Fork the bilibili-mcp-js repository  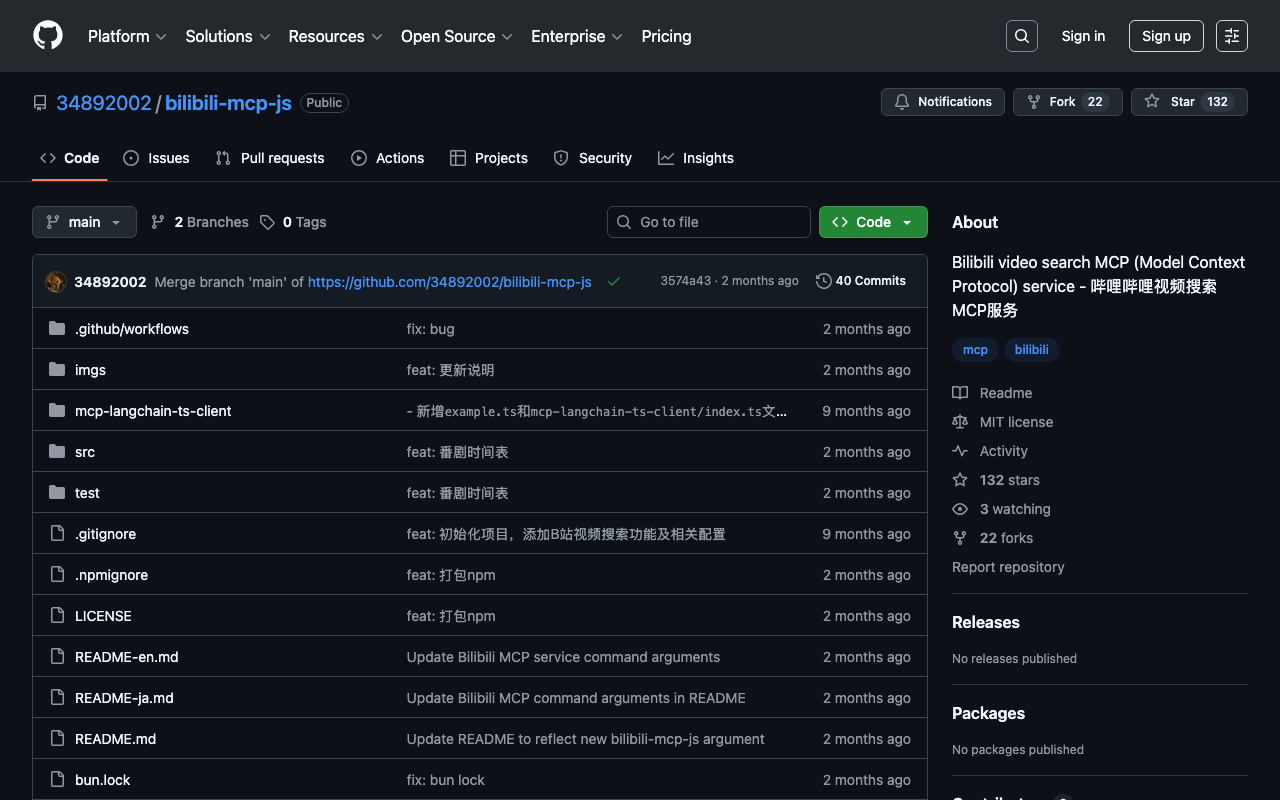[1061, 102]
